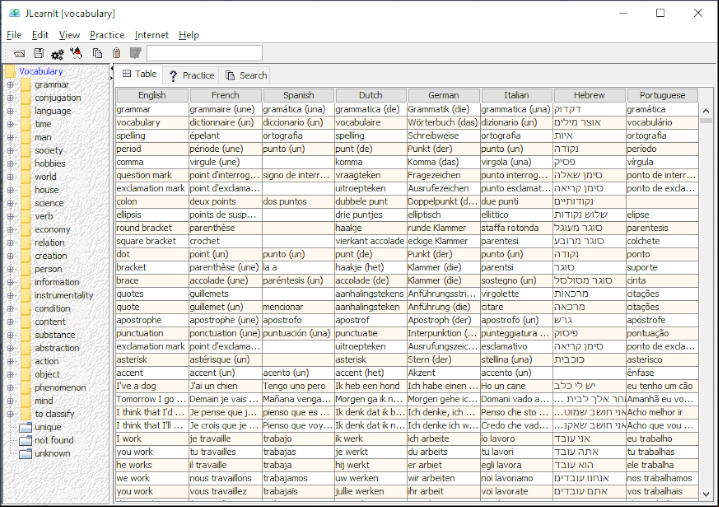The width and height of the screenshot is (719, 507).
Task: Open settings via the gears icon
Action: (x=57, y=55)
